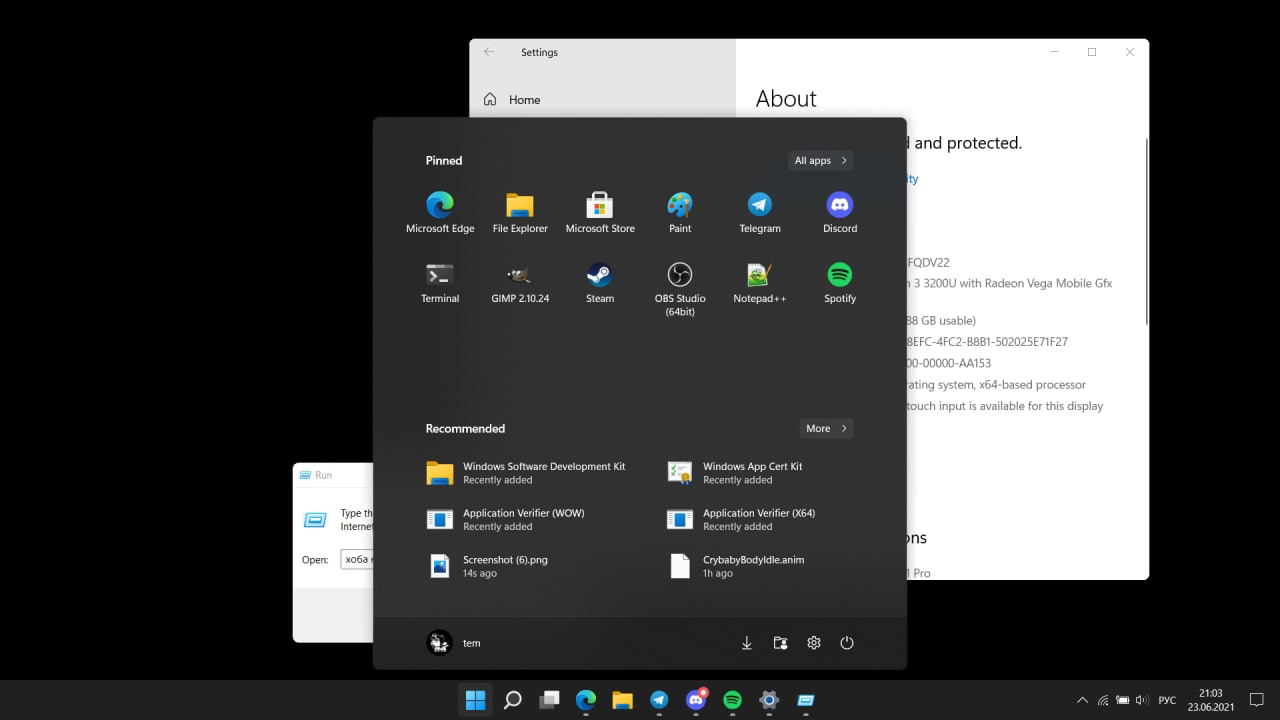
Task: Switch to Settings on taskbar
Action: click(769, 700)
